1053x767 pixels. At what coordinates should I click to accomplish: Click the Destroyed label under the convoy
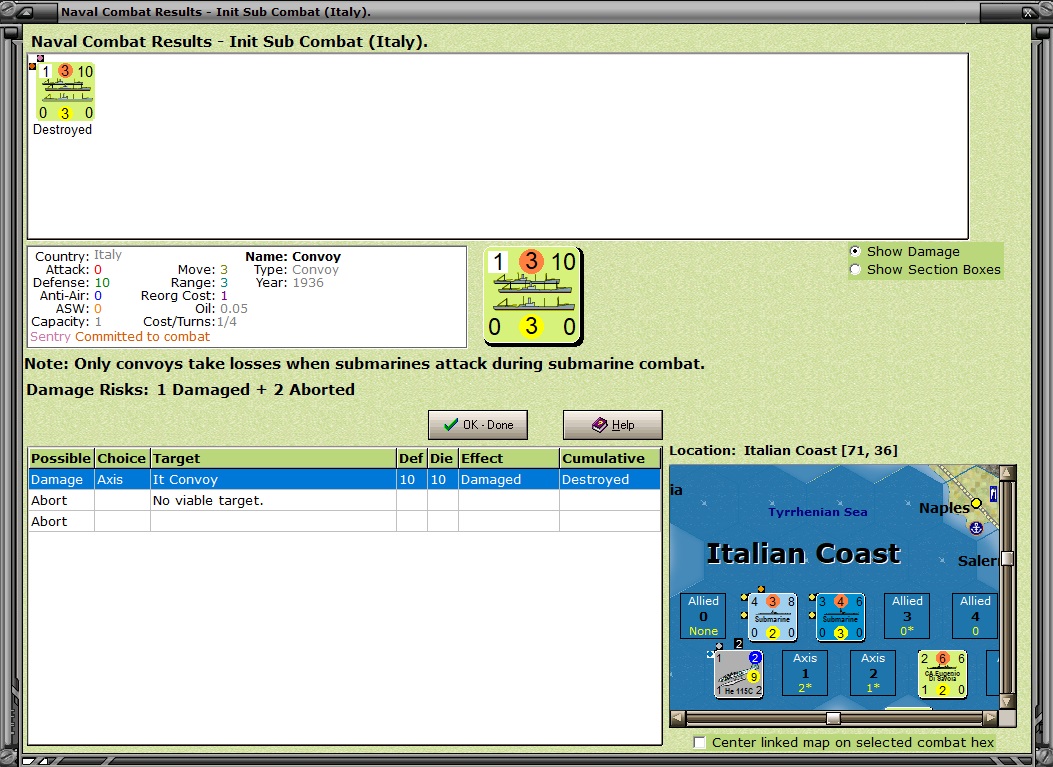[62, 130]
